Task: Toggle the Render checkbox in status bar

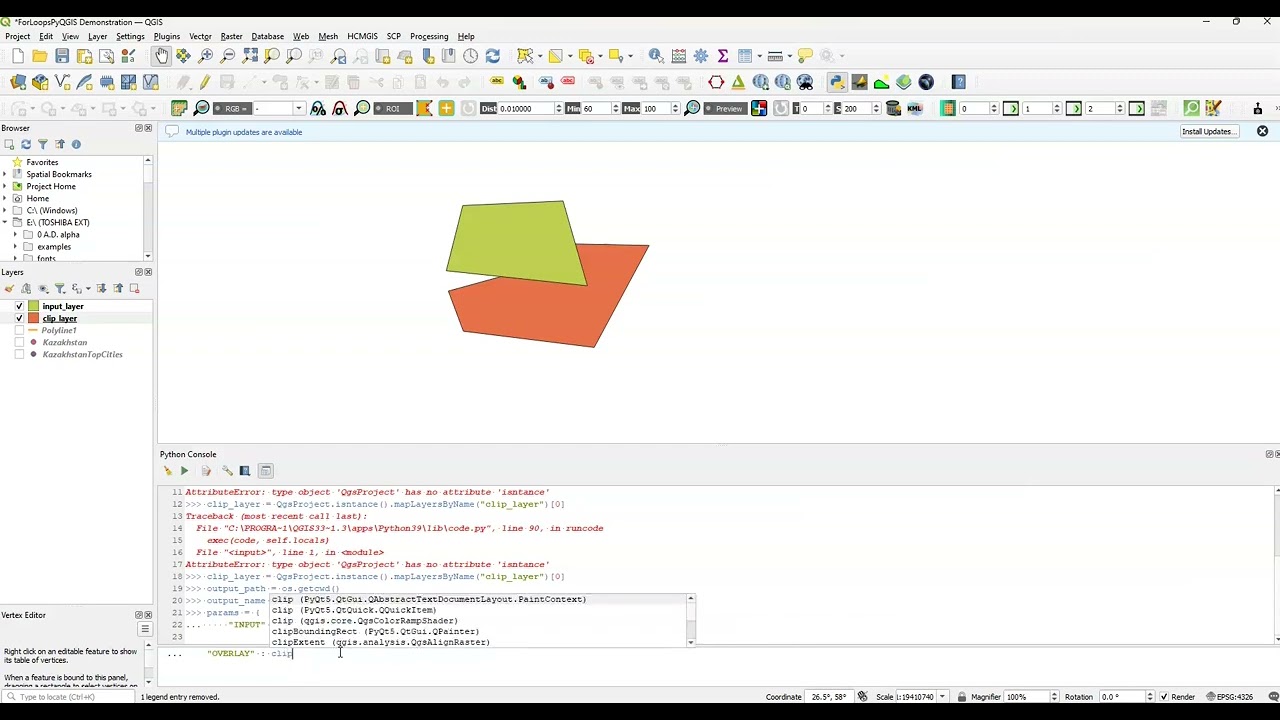Action: pos(1164,697)
